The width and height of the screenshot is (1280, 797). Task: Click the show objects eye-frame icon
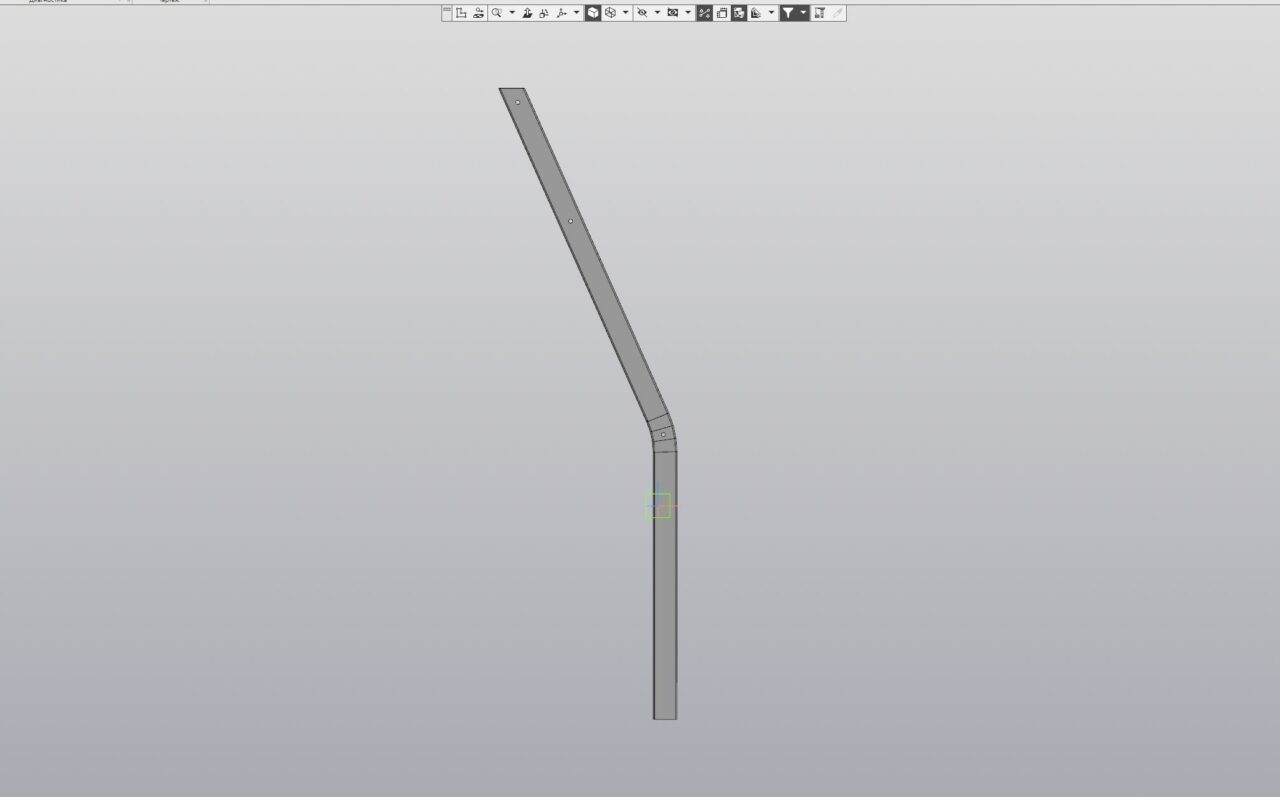point(673,13)
